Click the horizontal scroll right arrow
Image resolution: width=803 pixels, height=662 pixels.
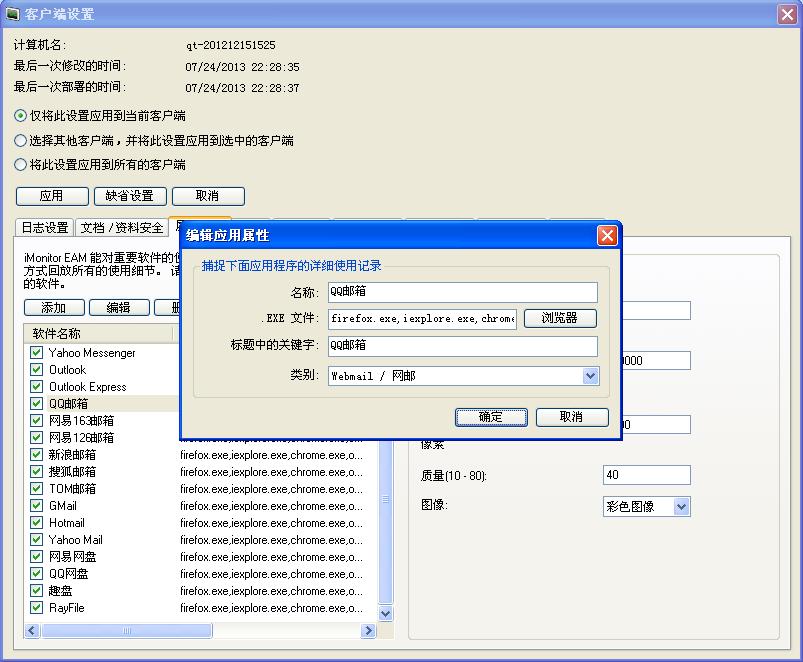368,631
